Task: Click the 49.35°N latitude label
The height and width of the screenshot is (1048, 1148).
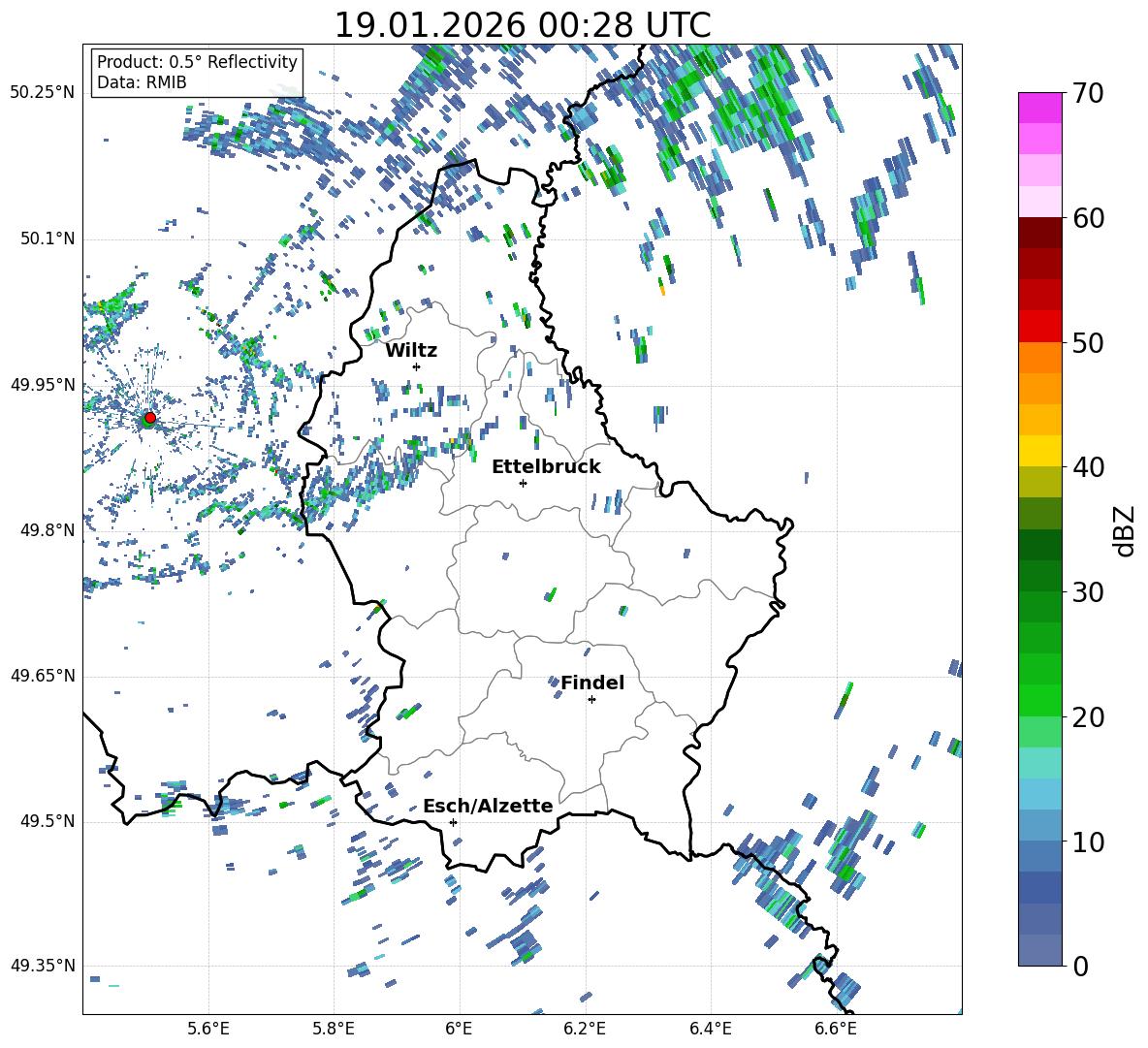Action: click(43, 966)
